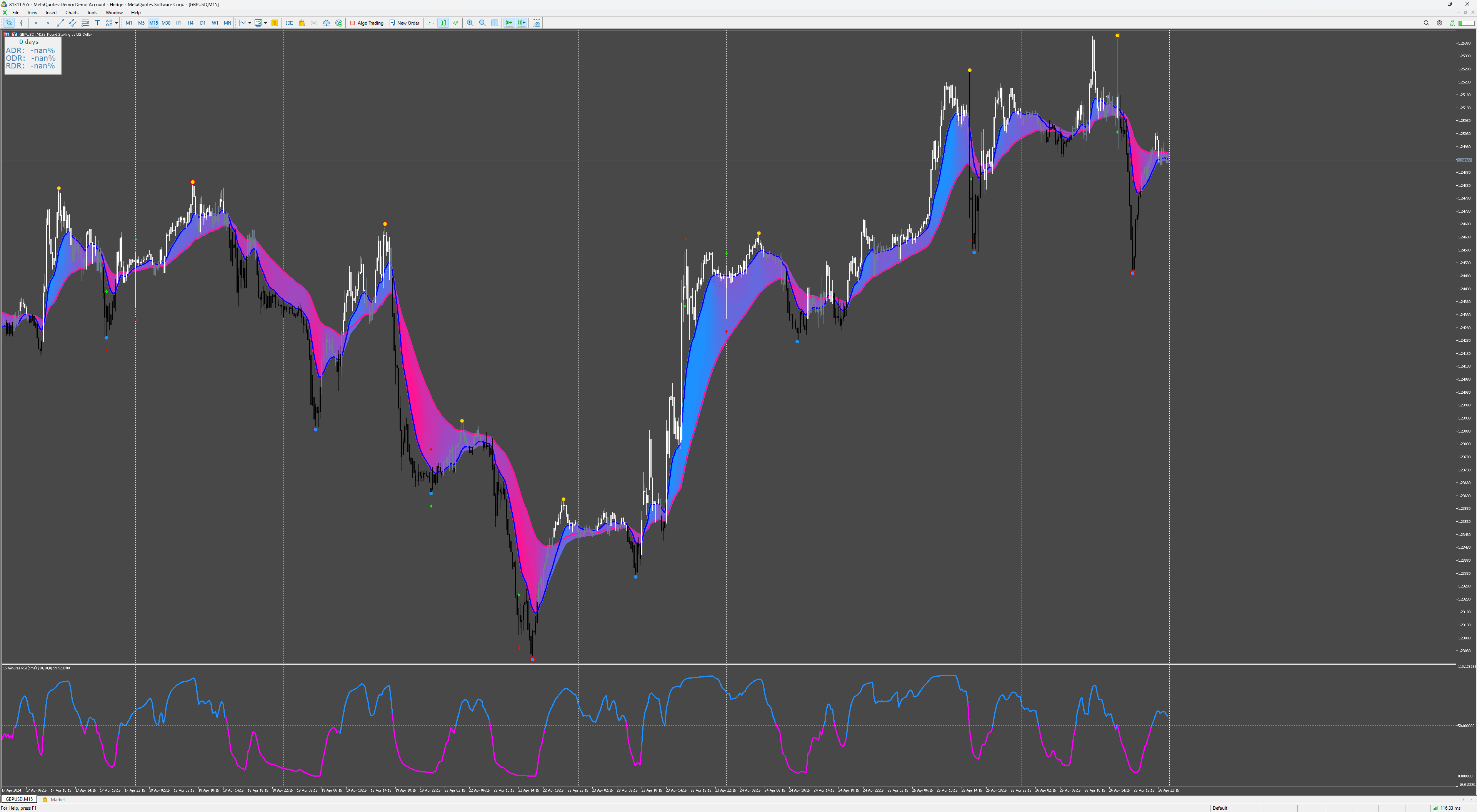The image size is (1477, 812).
Task: Open the shapes objects dropdown arrow
Action: (x=117, y=23)
